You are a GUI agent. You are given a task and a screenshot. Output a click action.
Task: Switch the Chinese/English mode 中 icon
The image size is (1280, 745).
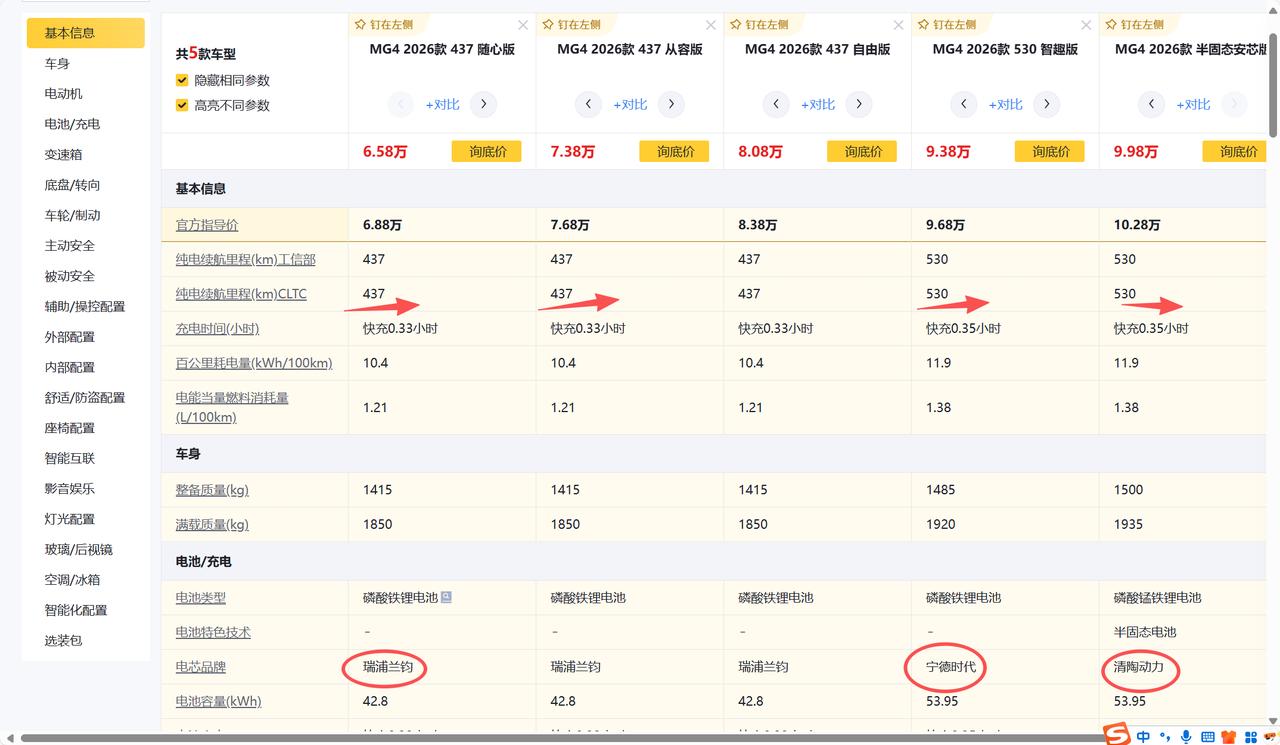[1143, 737]
